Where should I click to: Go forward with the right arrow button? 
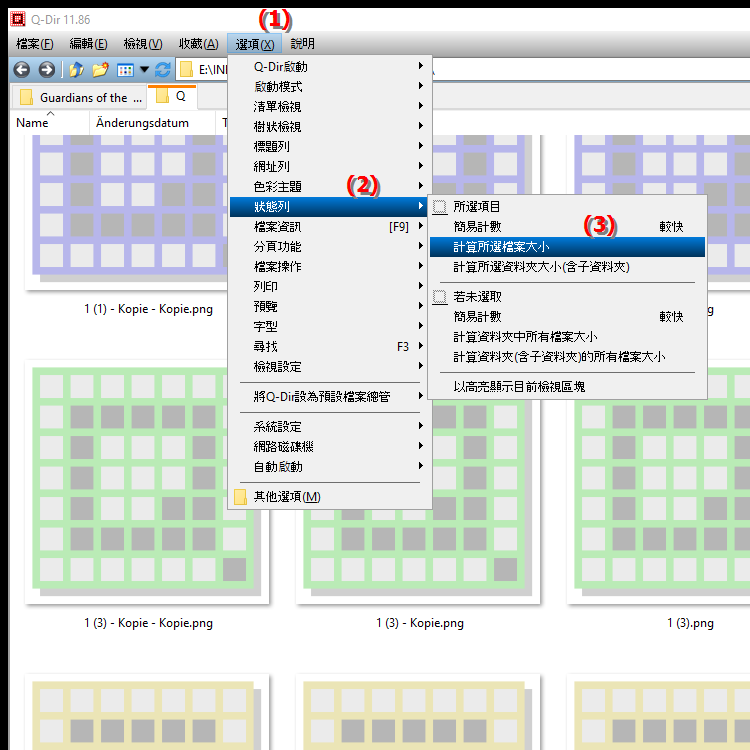[x=46, y=70]
